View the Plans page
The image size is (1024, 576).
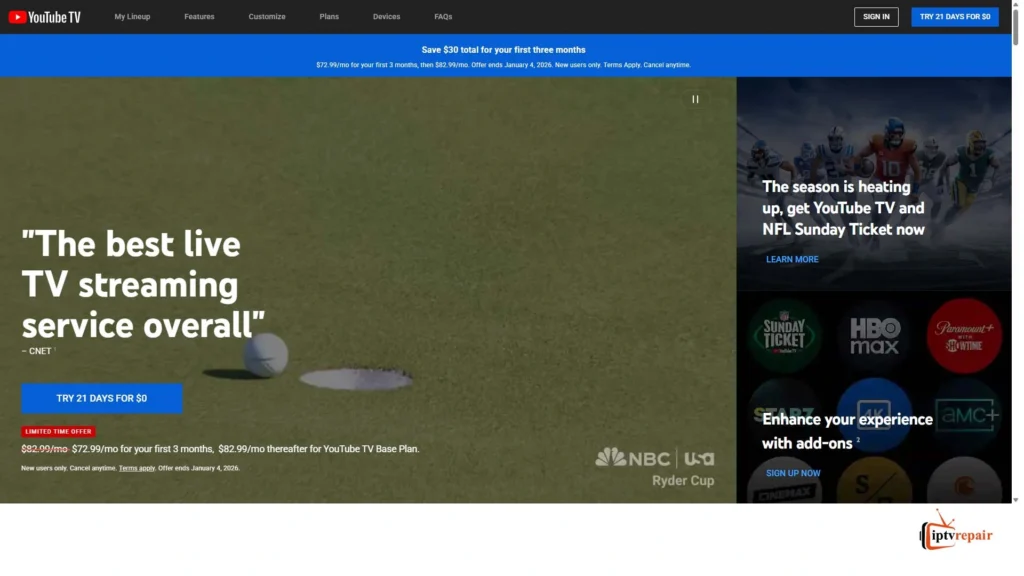point(329,17)
